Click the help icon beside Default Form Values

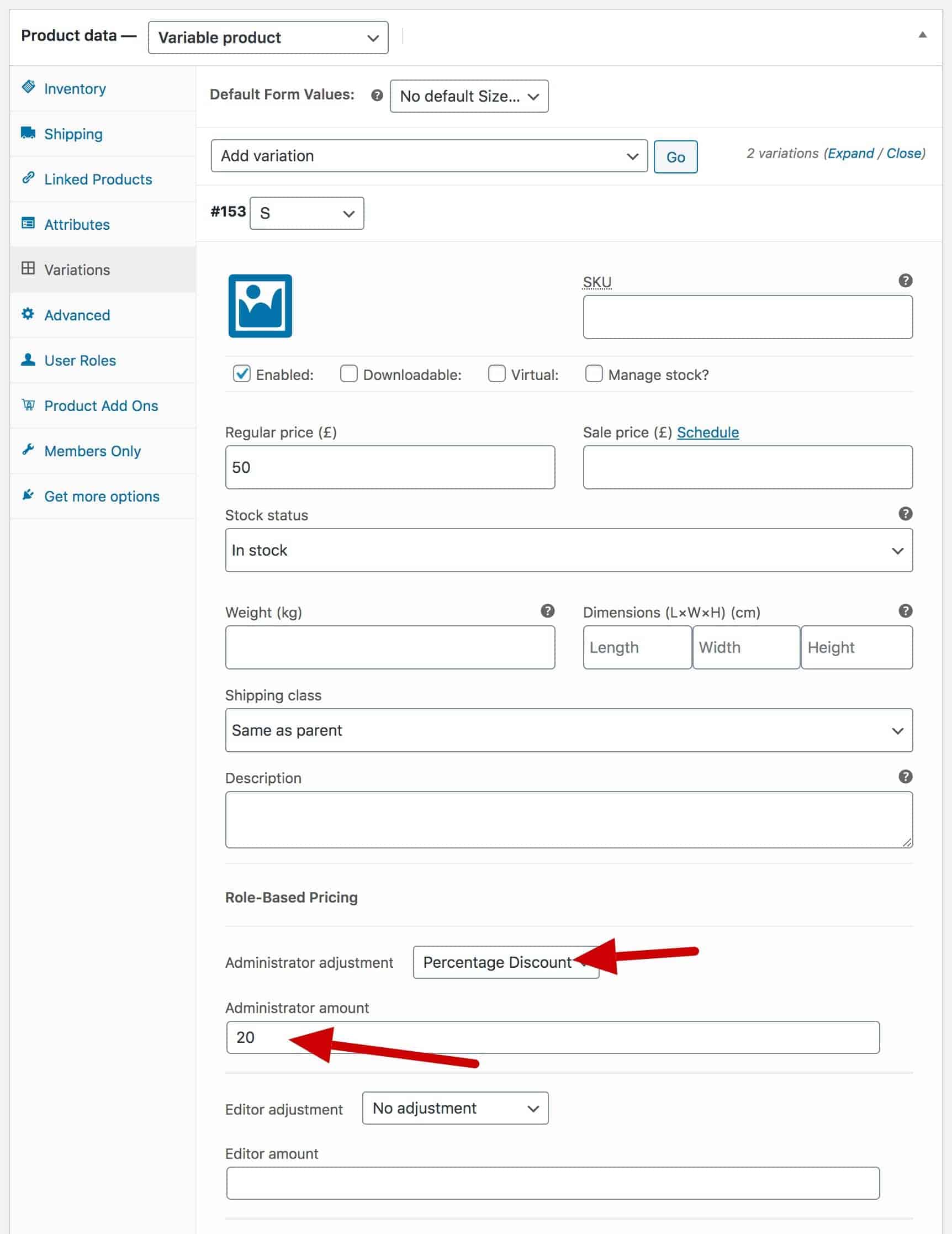tap(377, 96)
